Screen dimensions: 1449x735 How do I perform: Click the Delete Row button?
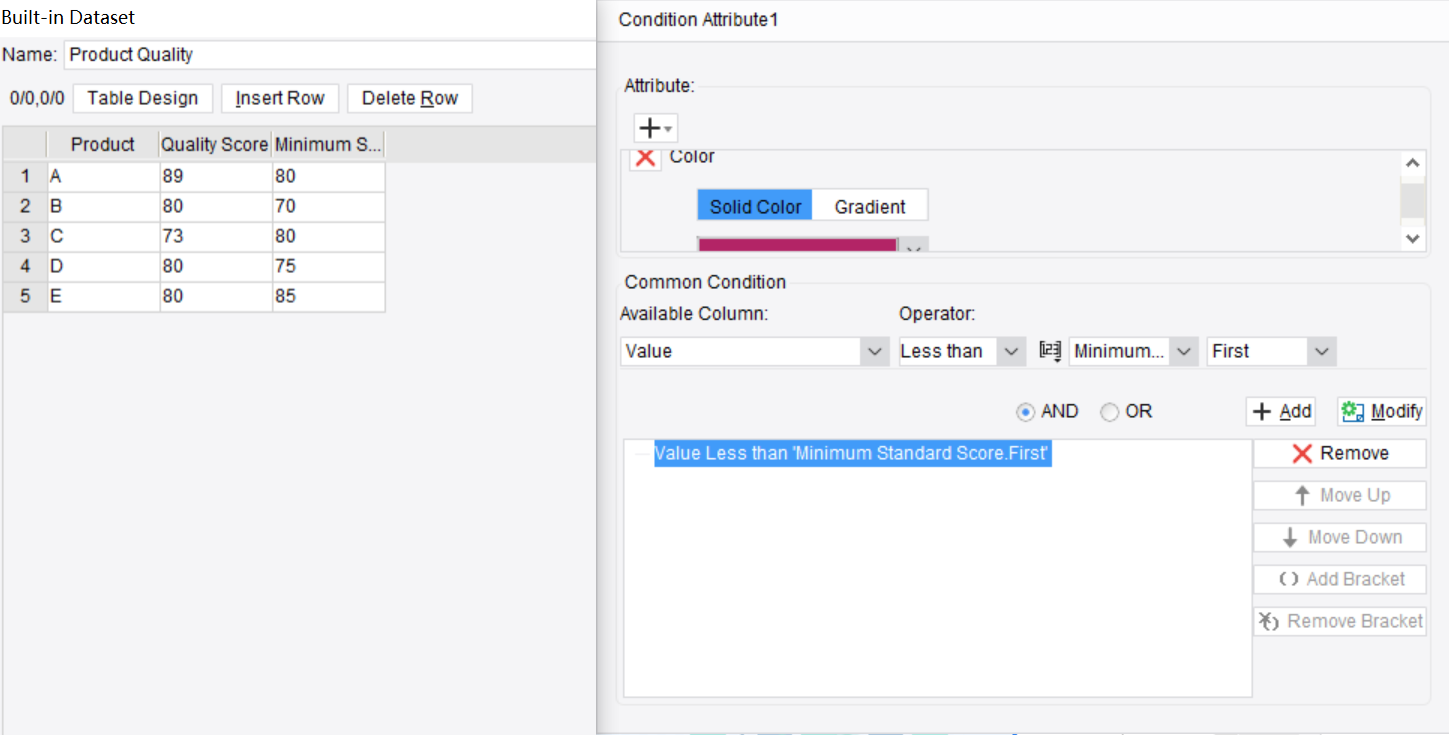point(410,98)
